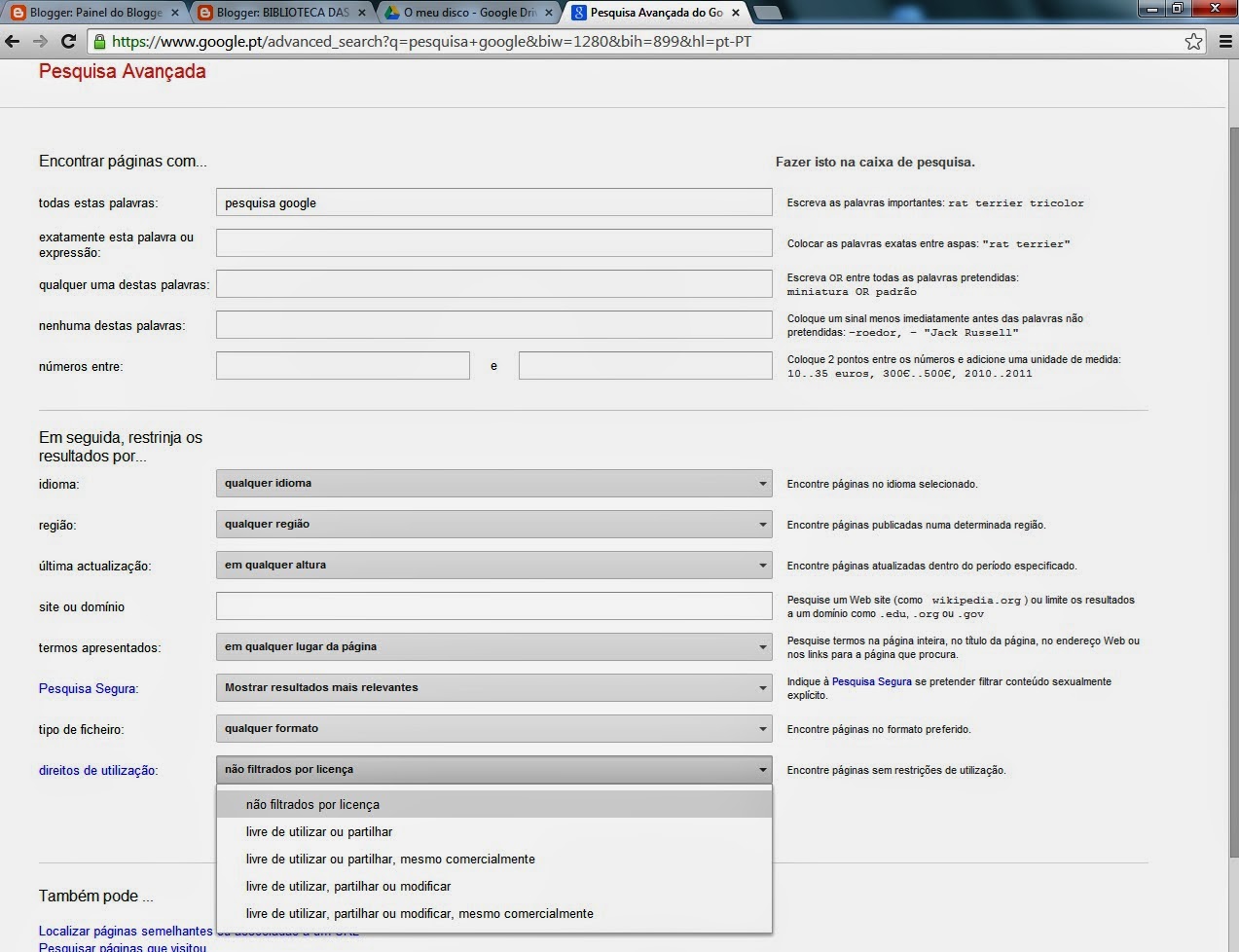Choose 'livre de utilizar, partilhar ou modificar'
1239x952 pixels.
pos(493,886)
